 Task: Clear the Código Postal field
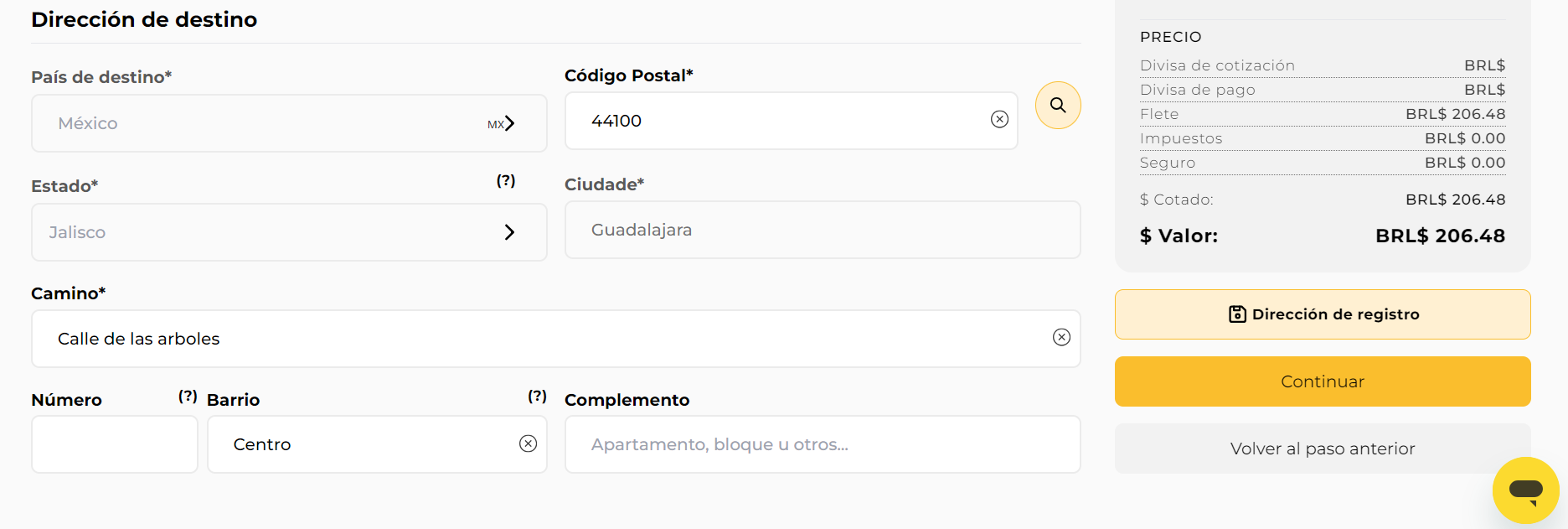tap(999, 119)
